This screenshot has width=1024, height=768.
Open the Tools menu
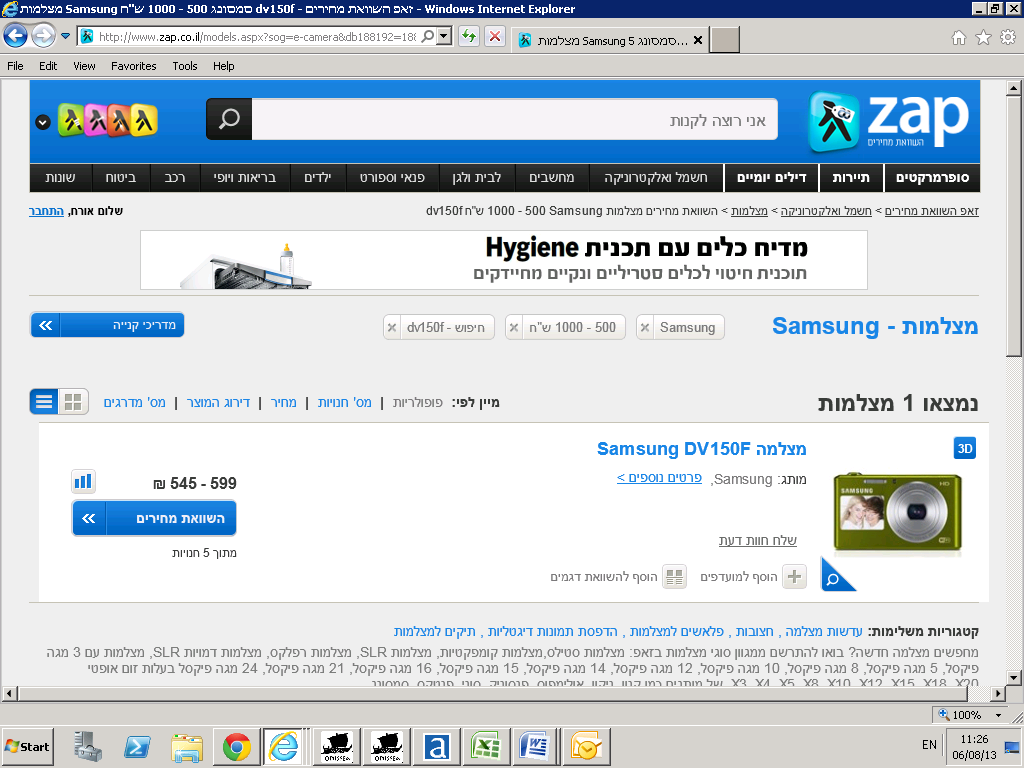pos(185,66)
